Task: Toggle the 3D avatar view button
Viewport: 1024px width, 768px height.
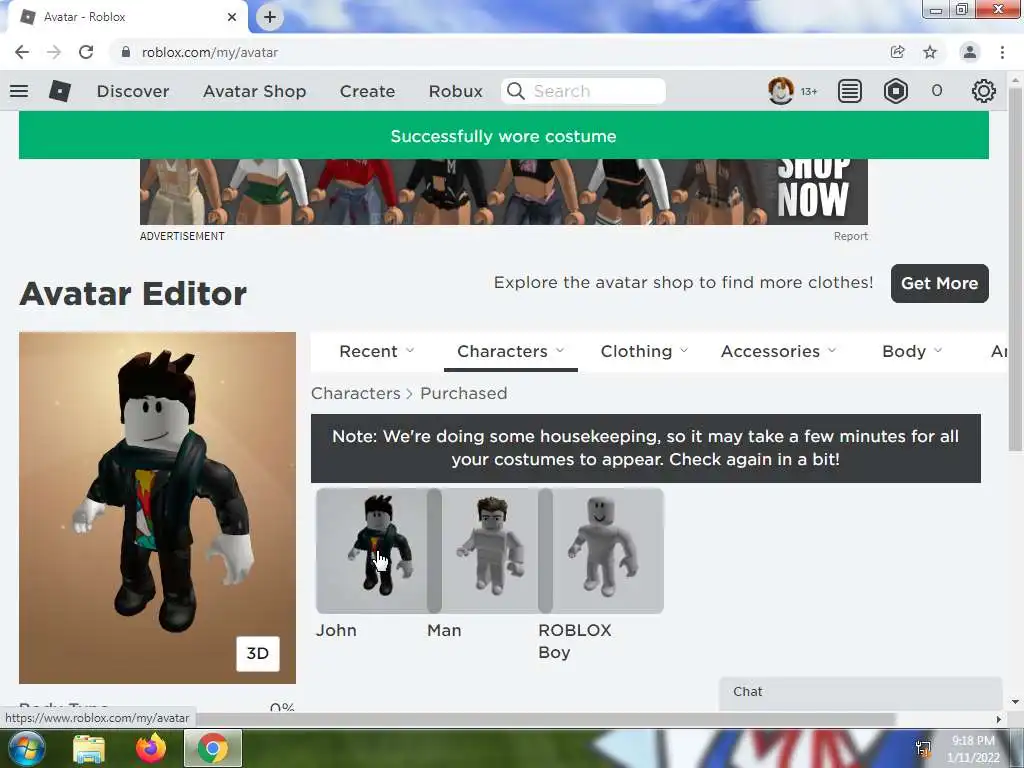Action: tap(257, 653)
